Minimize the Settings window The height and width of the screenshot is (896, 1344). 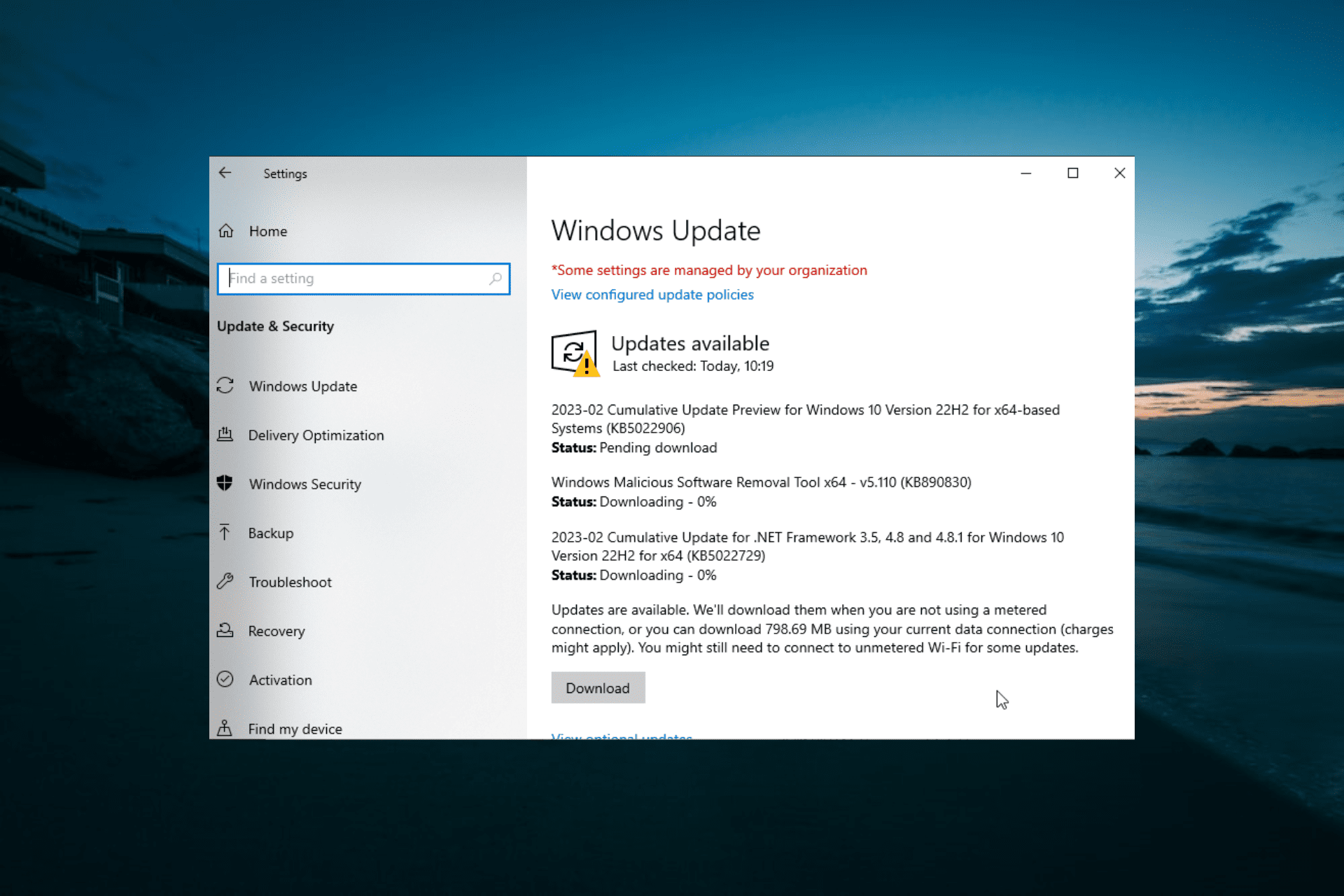coord(1025,173)
